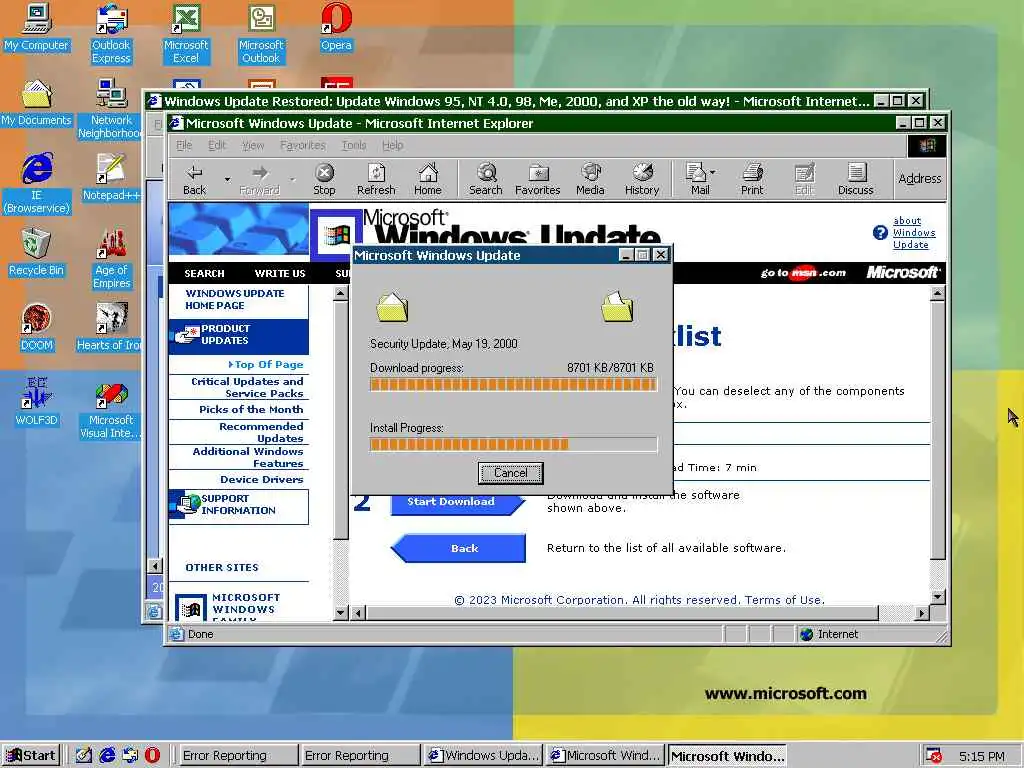Open Microsoft Visual InterDev shortcut
The image size is (1024, 768).
point(111,409)
